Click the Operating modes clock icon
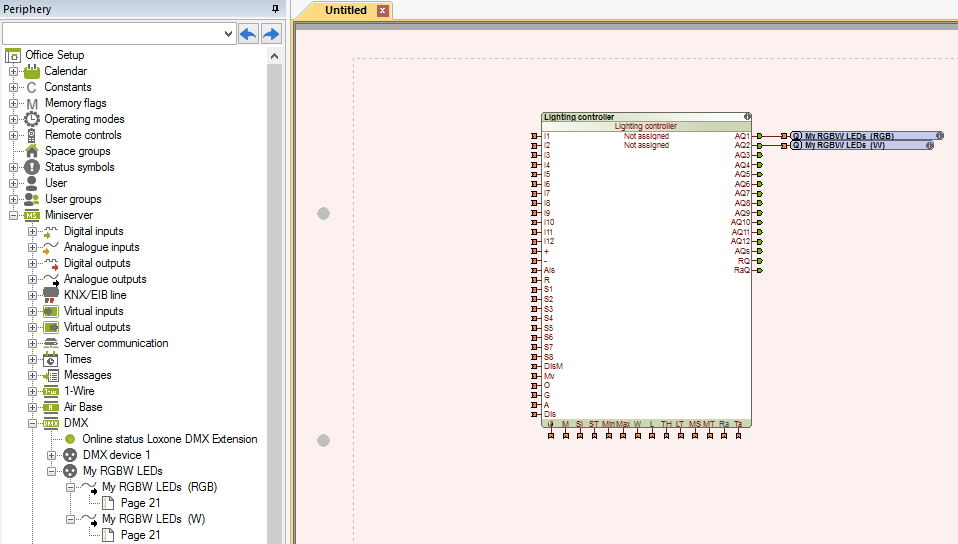 point(32,119)
